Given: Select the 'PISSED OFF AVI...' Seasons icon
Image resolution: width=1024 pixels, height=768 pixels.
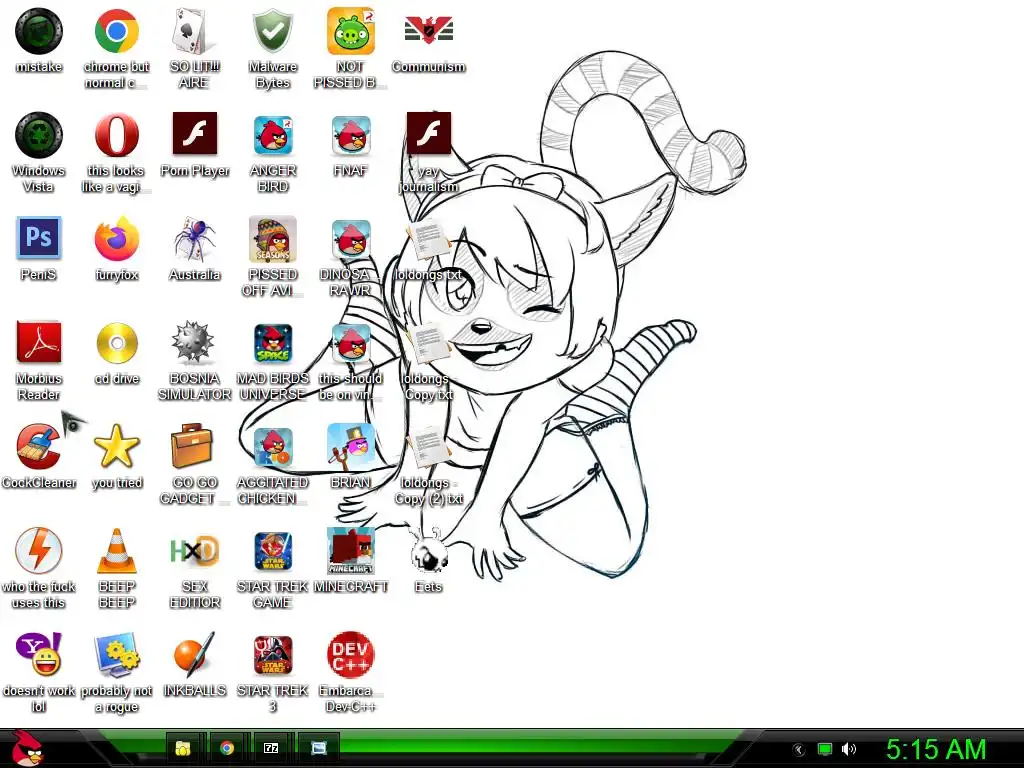Looking at the screenshot, I should (272, 239).
